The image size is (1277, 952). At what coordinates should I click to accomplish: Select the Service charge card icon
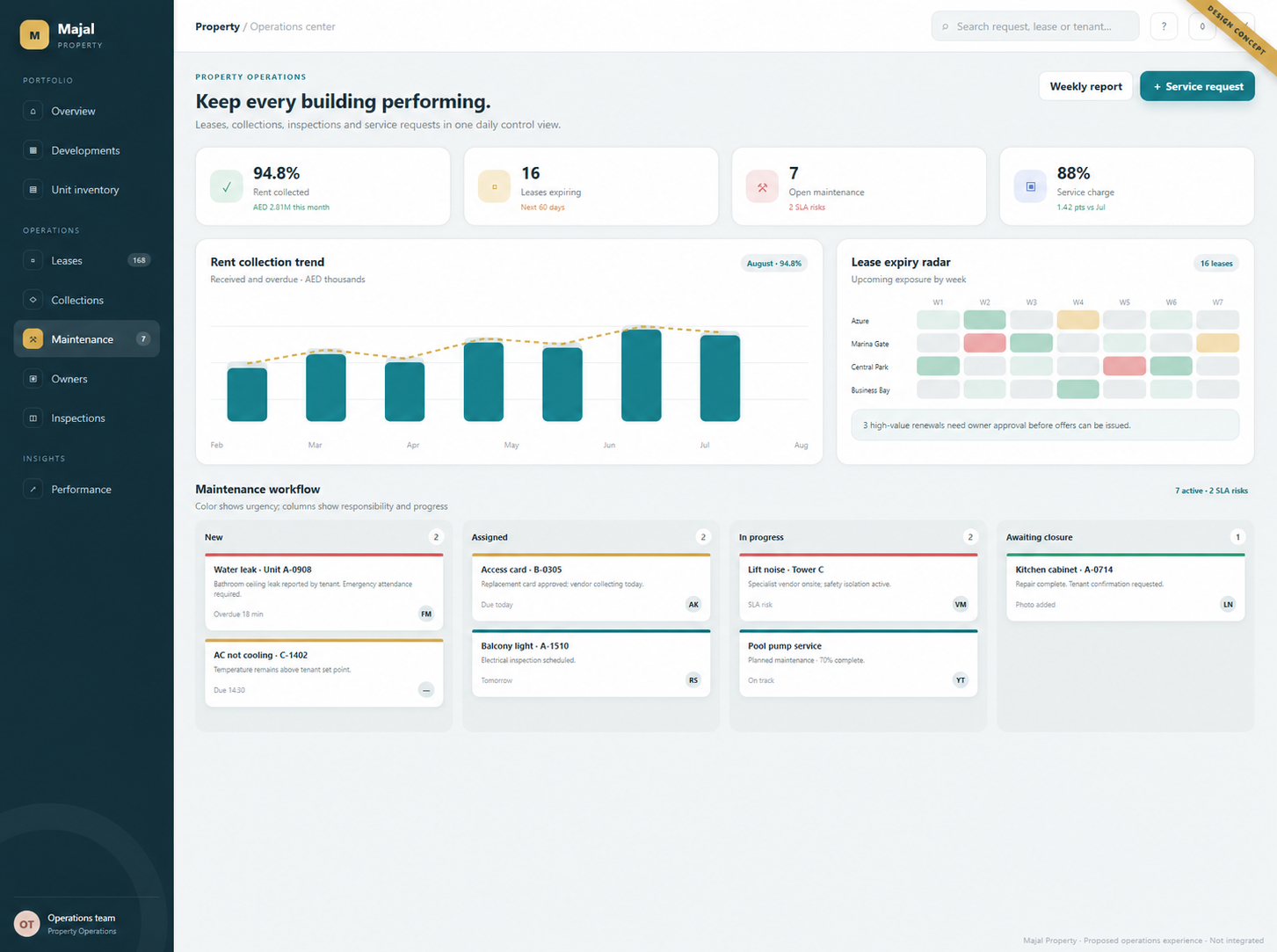tap(1030, 186)
